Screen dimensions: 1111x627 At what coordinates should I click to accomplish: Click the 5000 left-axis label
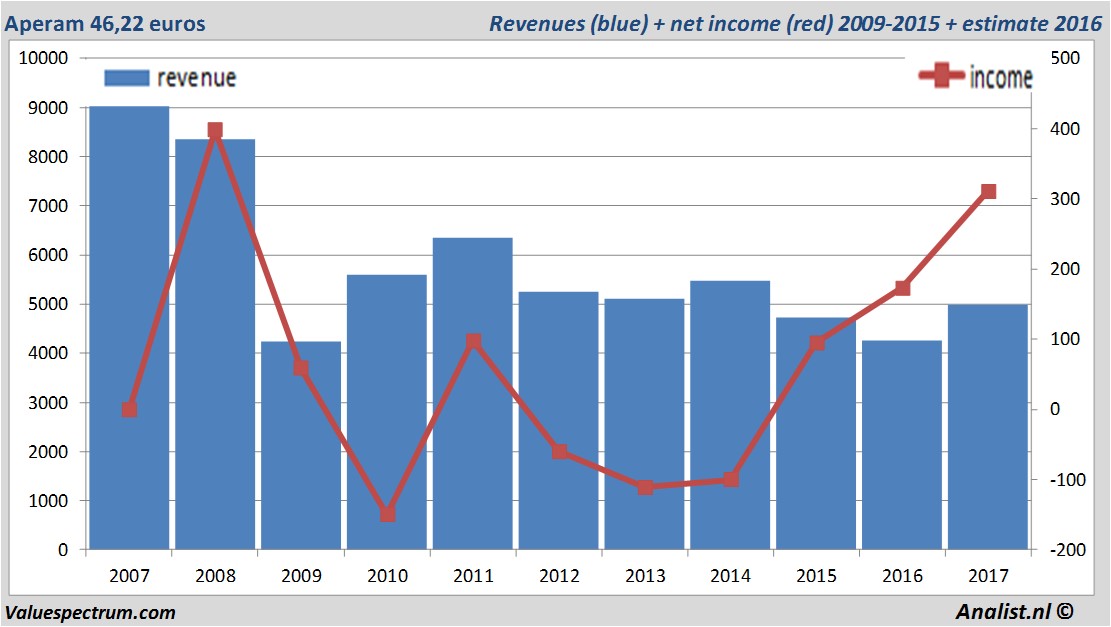tap(48, 304)
